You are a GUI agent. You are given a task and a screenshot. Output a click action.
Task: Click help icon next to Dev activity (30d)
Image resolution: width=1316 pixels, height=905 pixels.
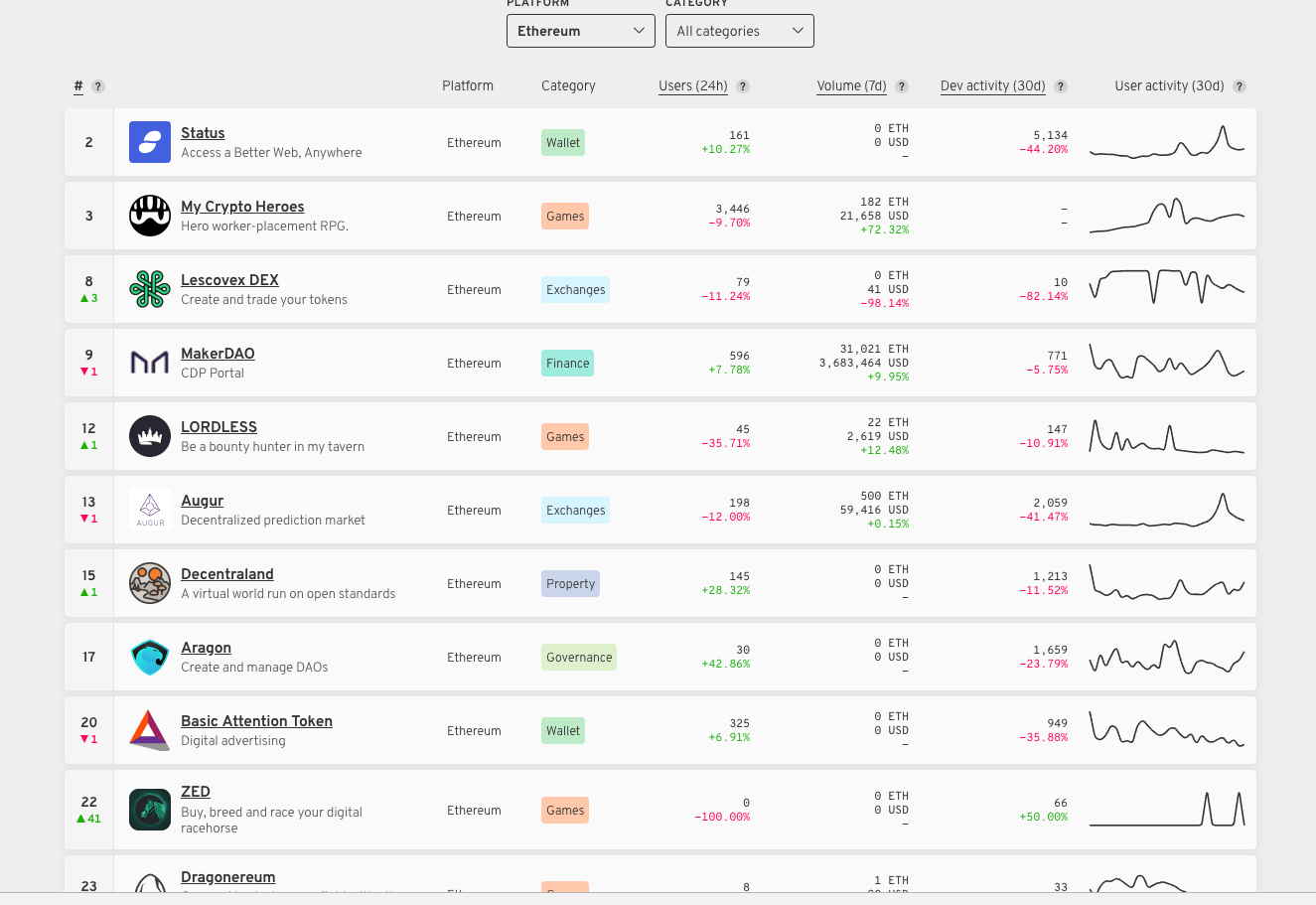(1061, 86)
